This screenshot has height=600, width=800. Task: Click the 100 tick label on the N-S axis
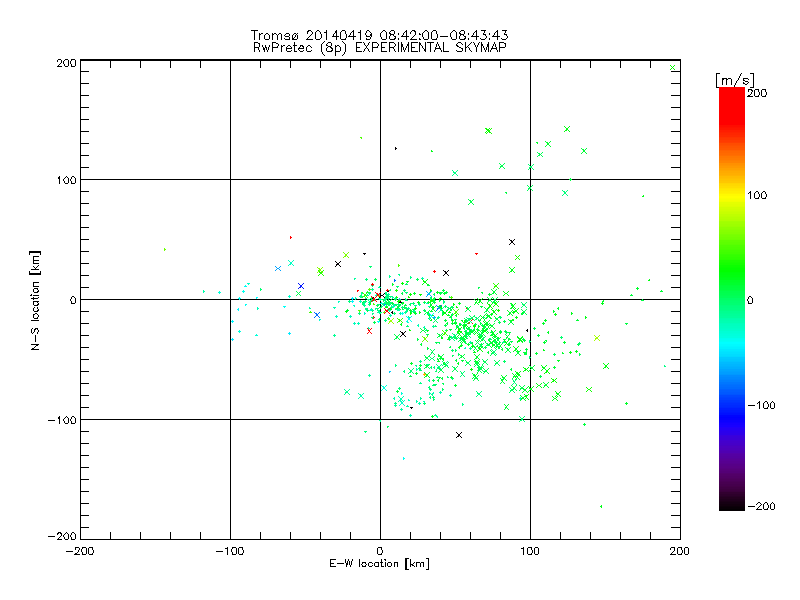click(x=66, y=180)
